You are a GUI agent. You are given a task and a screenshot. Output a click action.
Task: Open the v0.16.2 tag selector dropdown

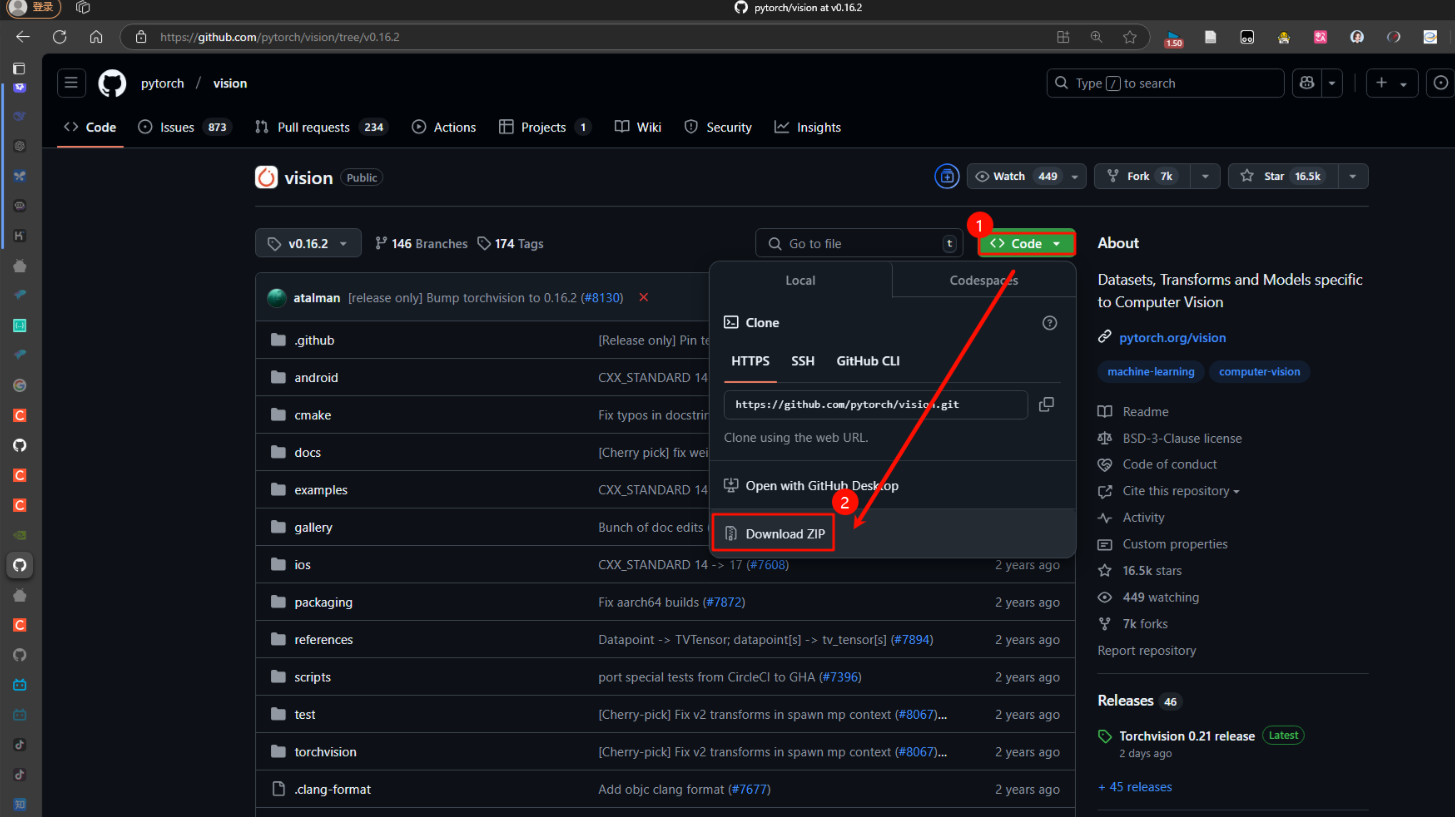pyautogui.click(x=308, y=243)
